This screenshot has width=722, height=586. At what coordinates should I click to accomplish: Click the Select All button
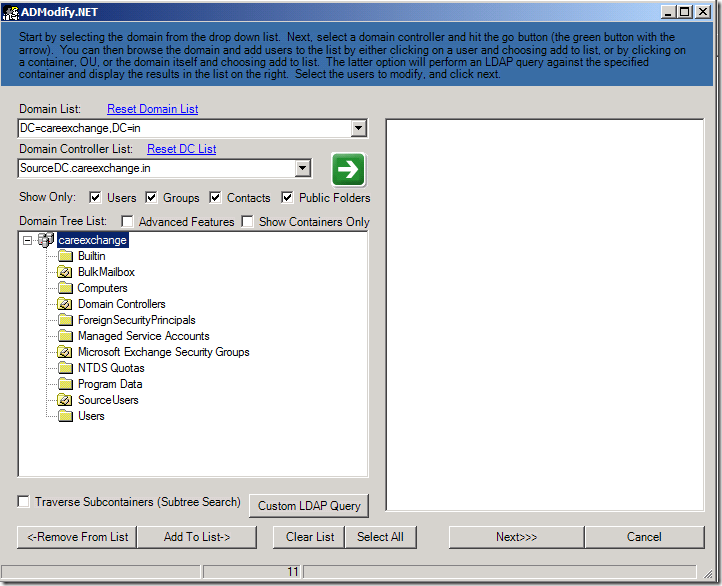pos(380,537)
